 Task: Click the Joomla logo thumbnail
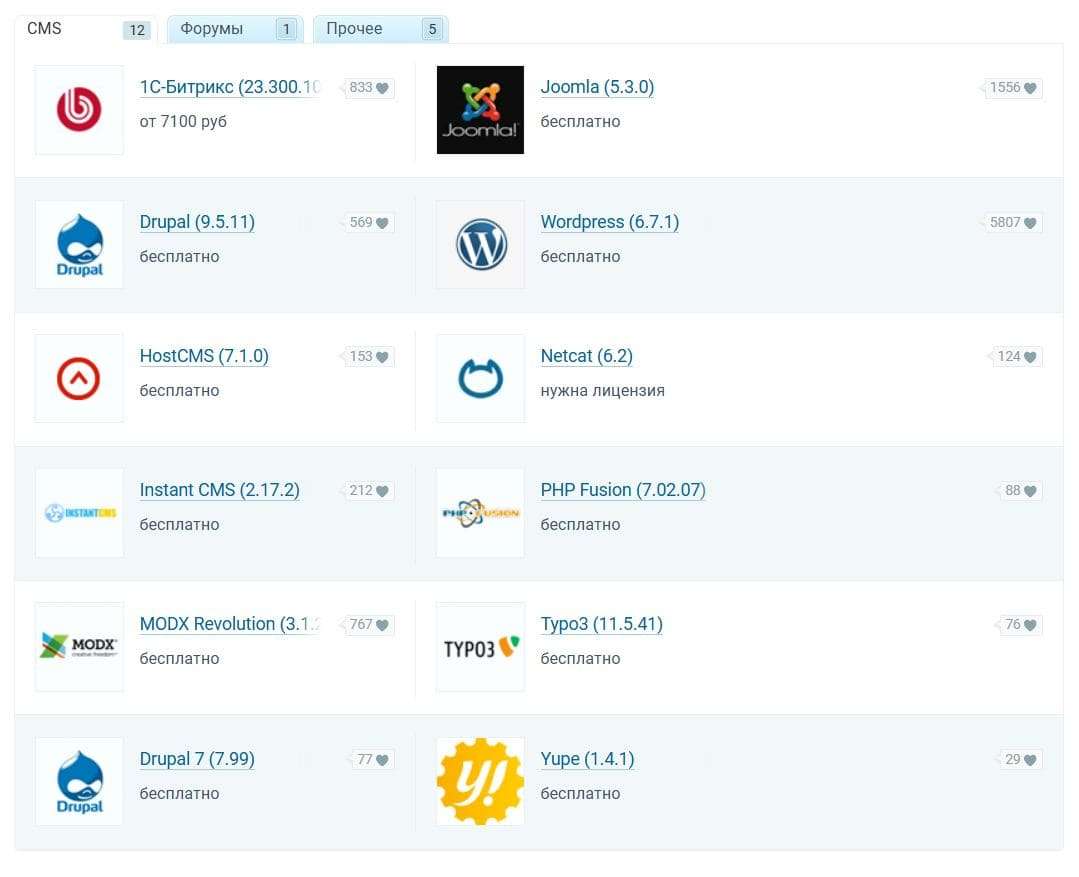tap(480, 109)
